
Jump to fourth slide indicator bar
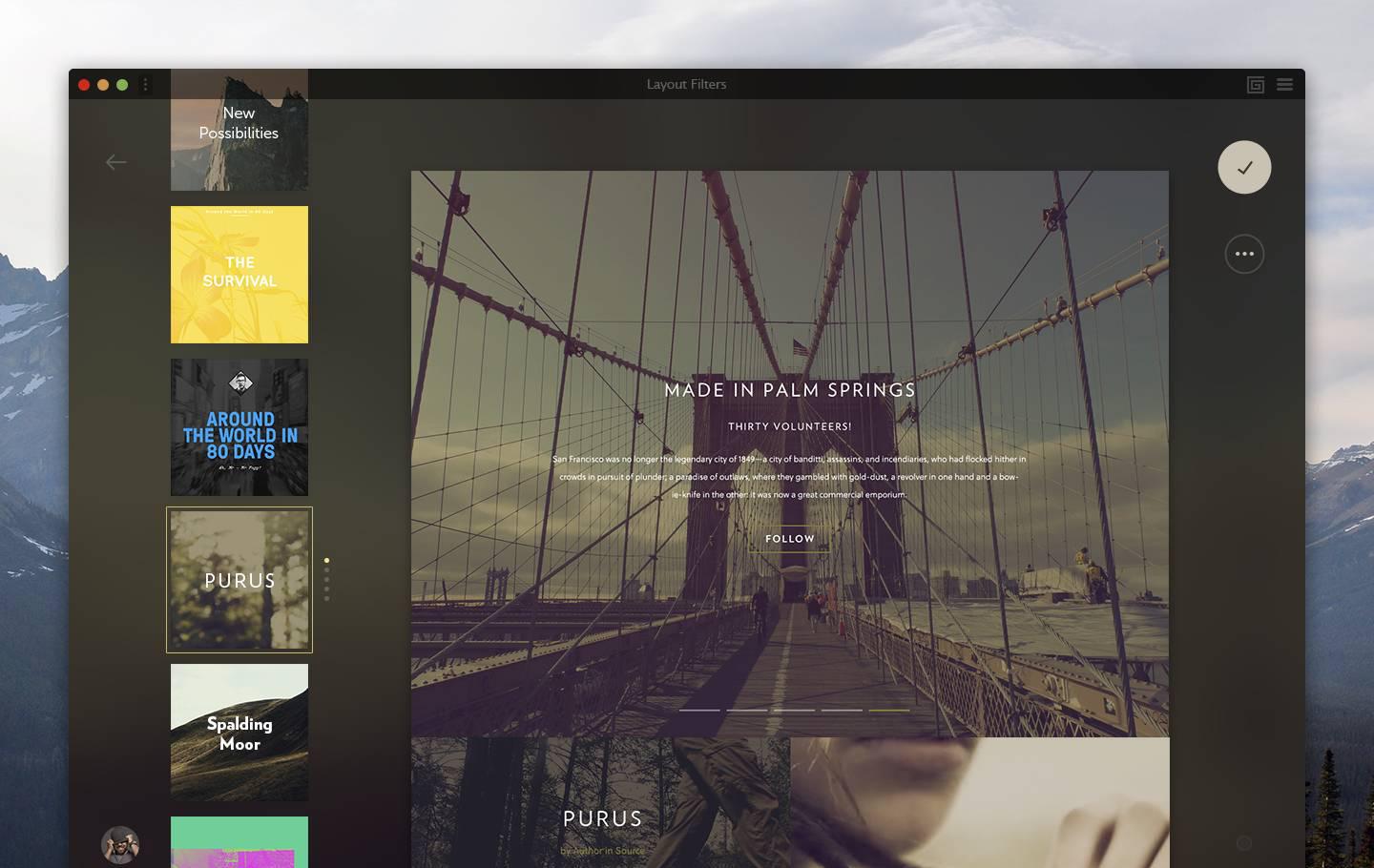(842, 710)
